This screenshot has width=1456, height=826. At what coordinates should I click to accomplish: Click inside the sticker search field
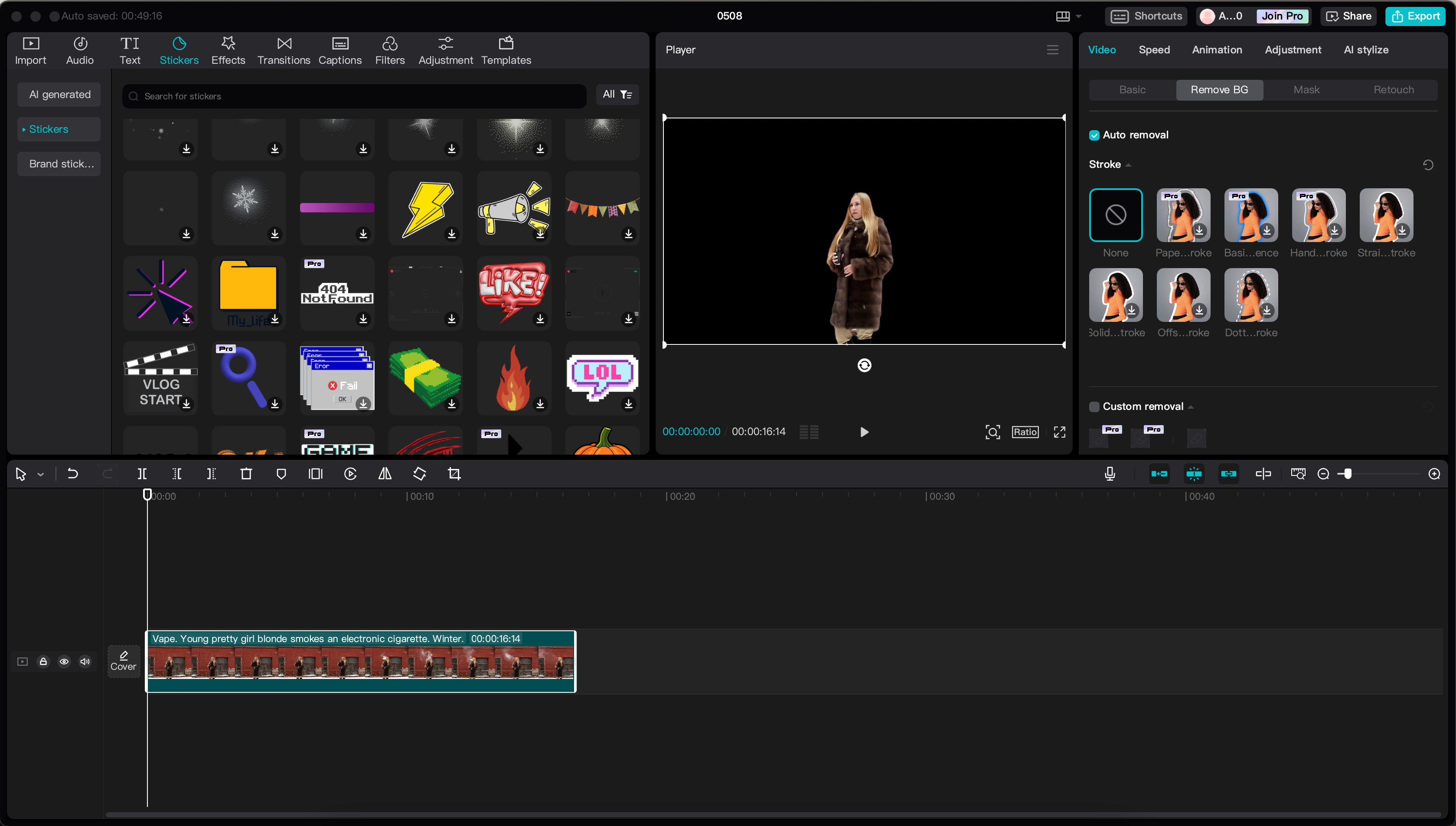click(x=354, y=96)
